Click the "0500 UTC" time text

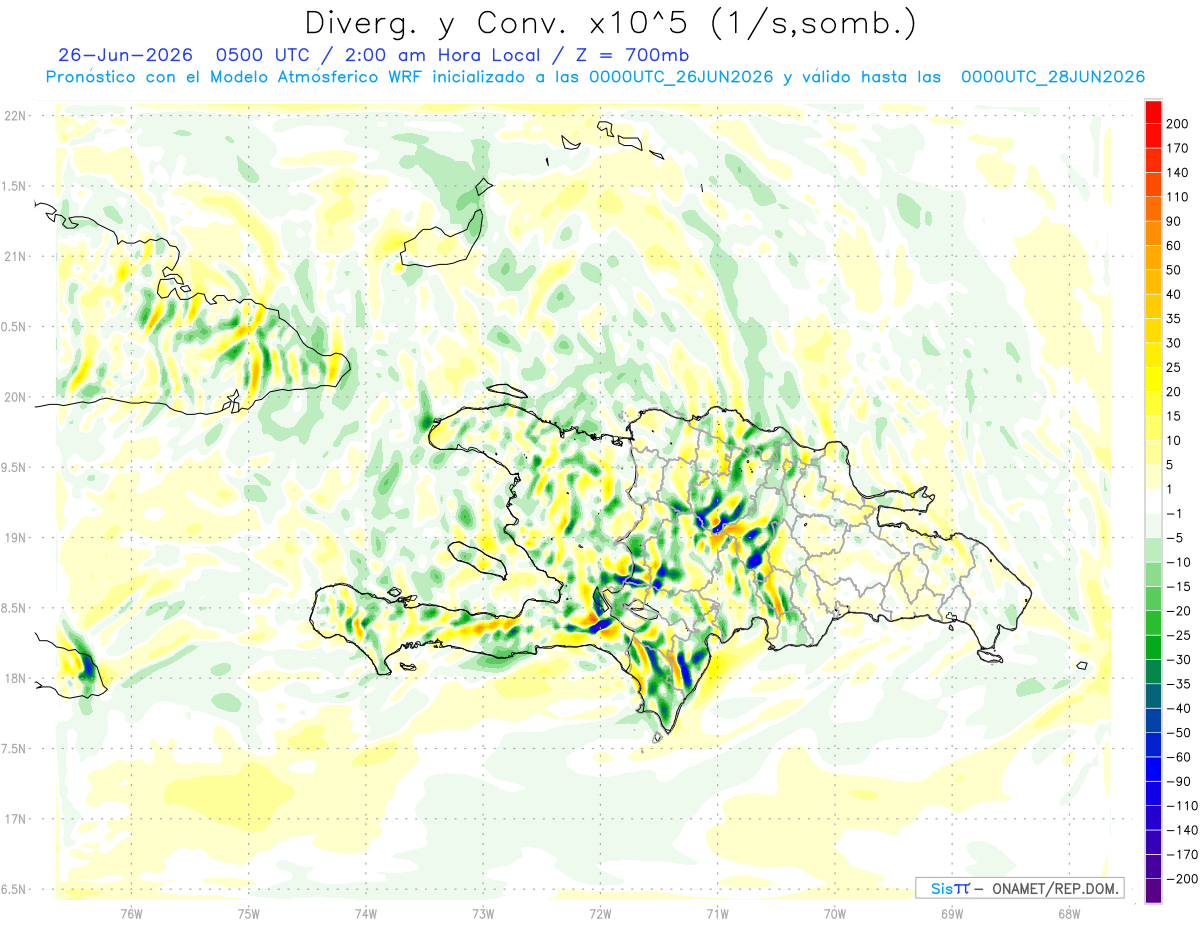(x=263, y=56)
